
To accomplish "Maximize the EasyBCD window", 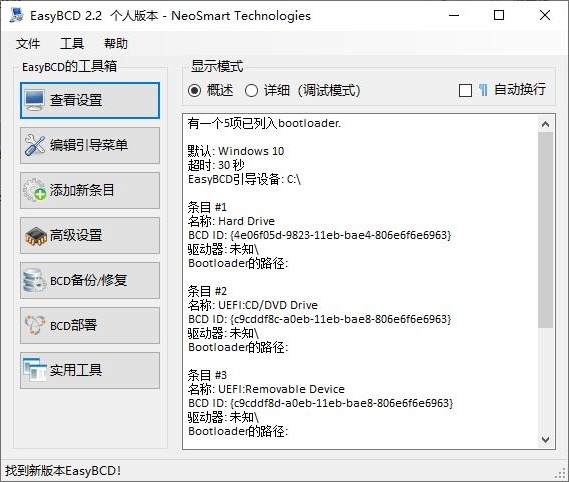I will click(x=499, y=16).
